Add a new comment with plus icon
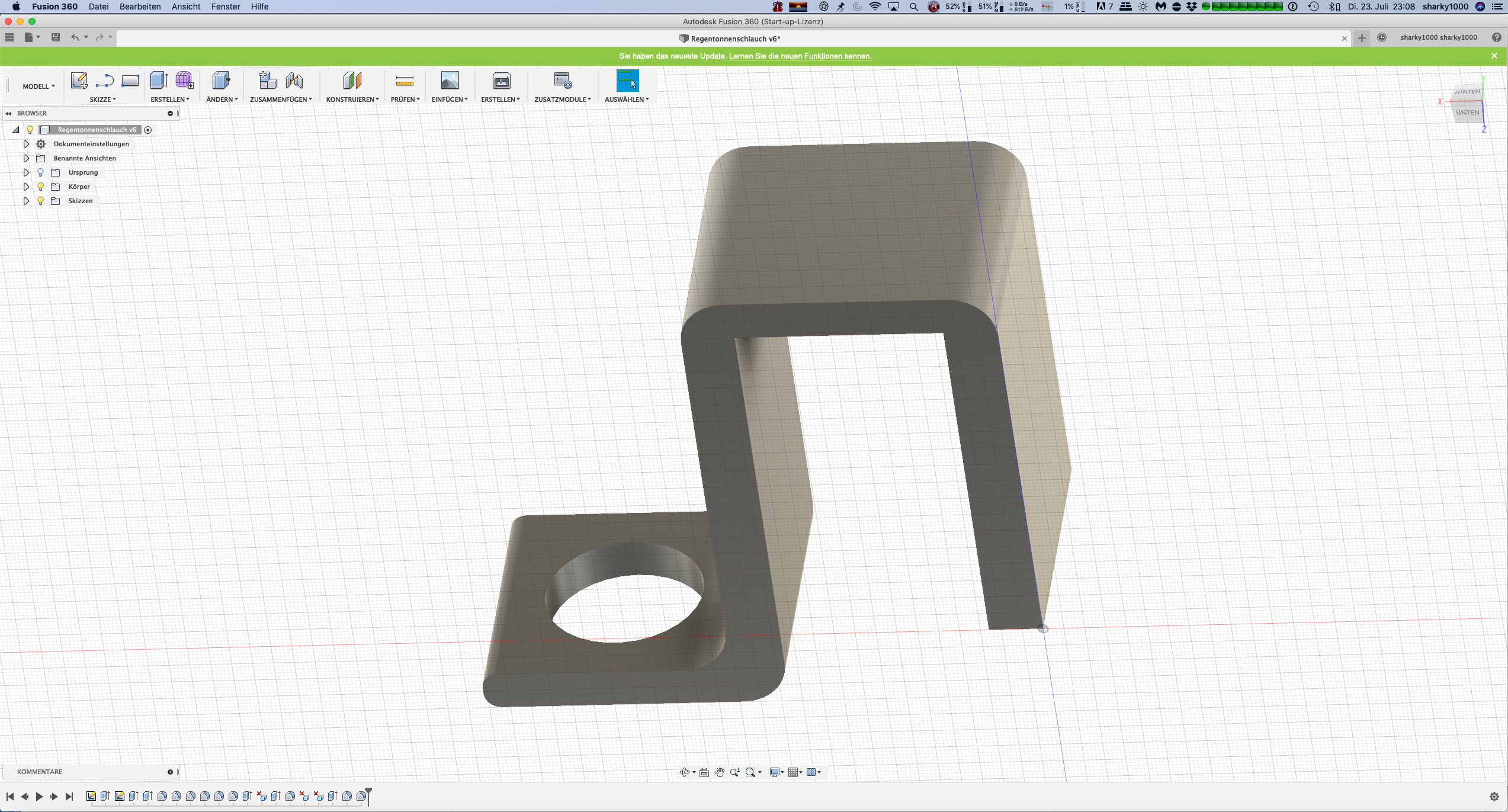 coord(170,772)
